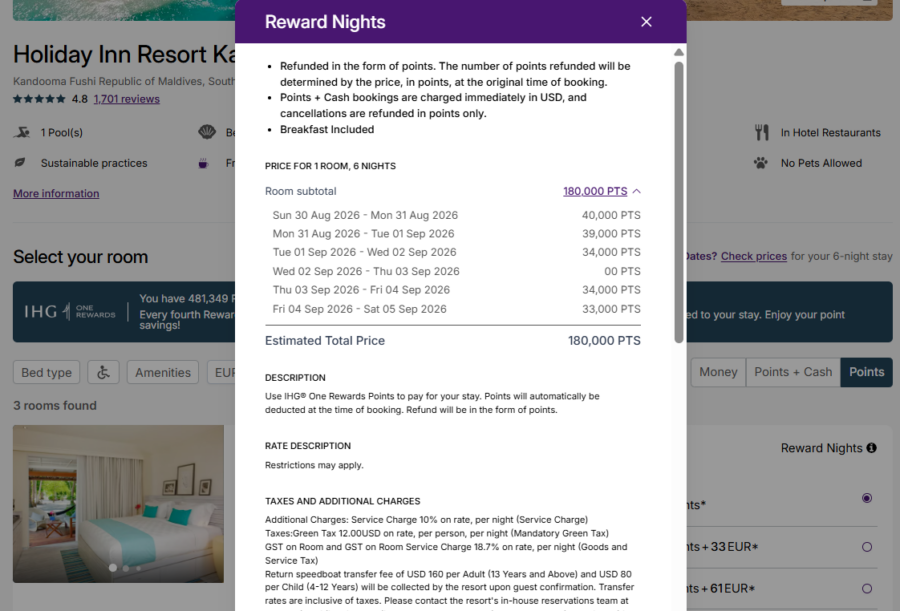Select the points-only radio option
Screen dimensions: 900x611
867,498
